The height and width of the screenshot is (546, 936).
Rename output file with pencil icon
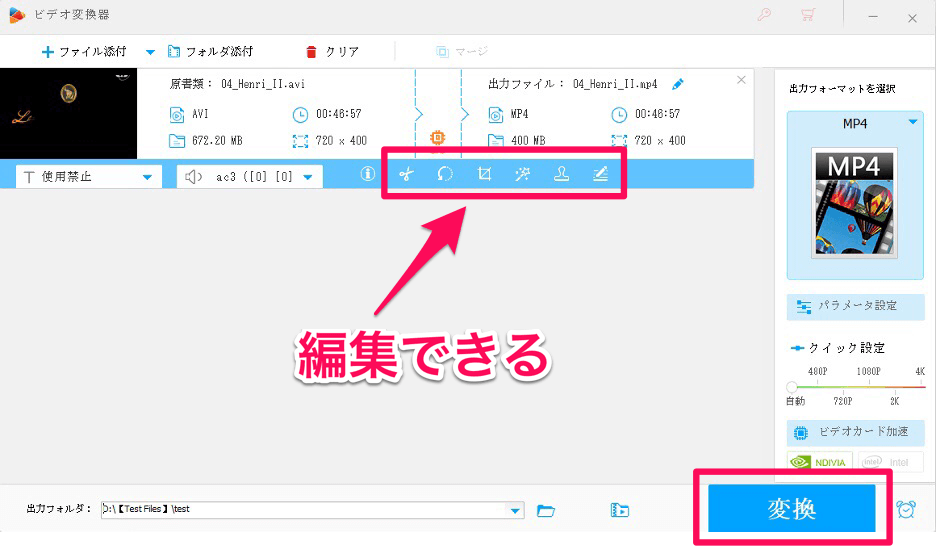[678, 84]
